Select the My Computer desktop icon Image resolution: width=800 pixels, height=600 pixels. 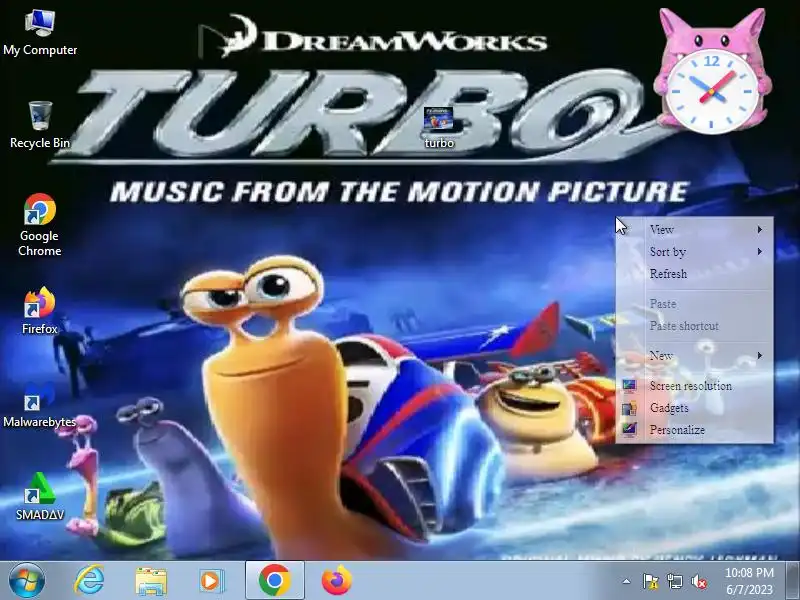40,33
